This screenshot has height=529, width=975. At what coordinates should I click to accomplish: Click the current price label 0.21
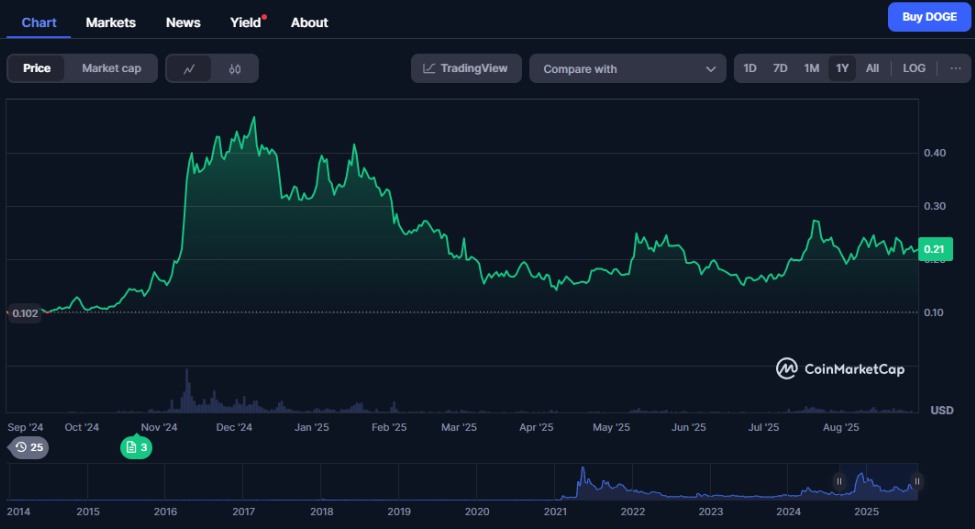click(x=935, y=249)
